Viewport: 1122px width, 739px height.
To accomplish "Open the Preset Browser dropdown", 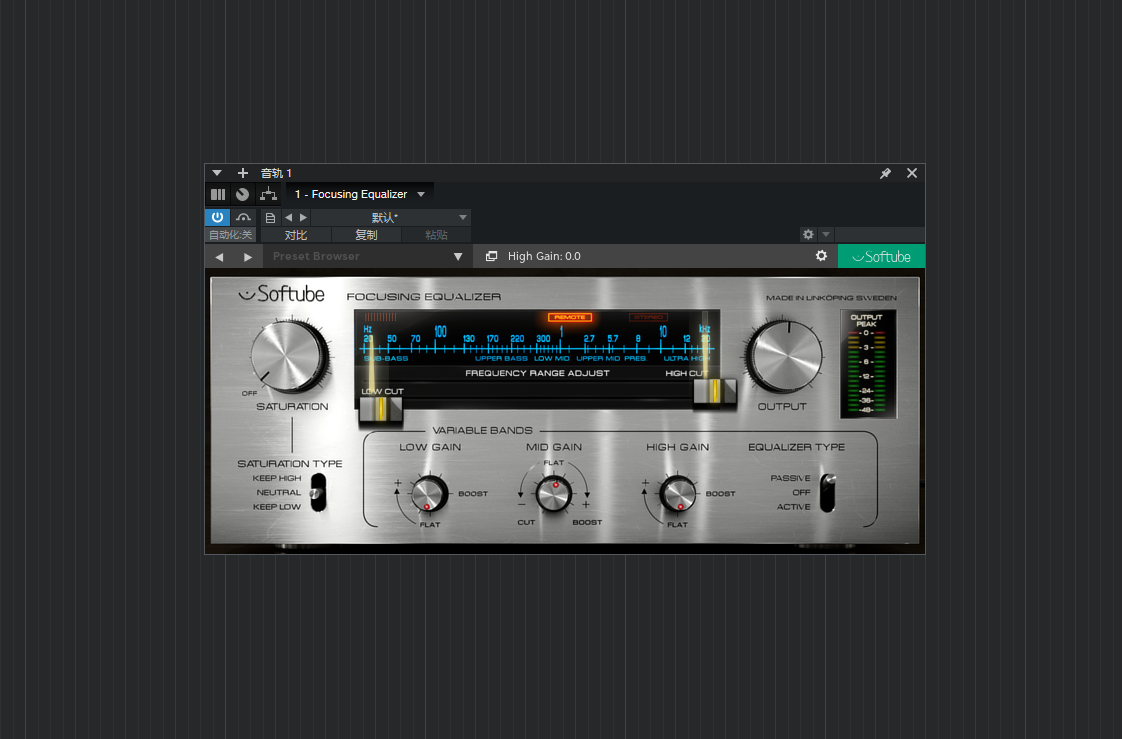I will tap(458, 256).
